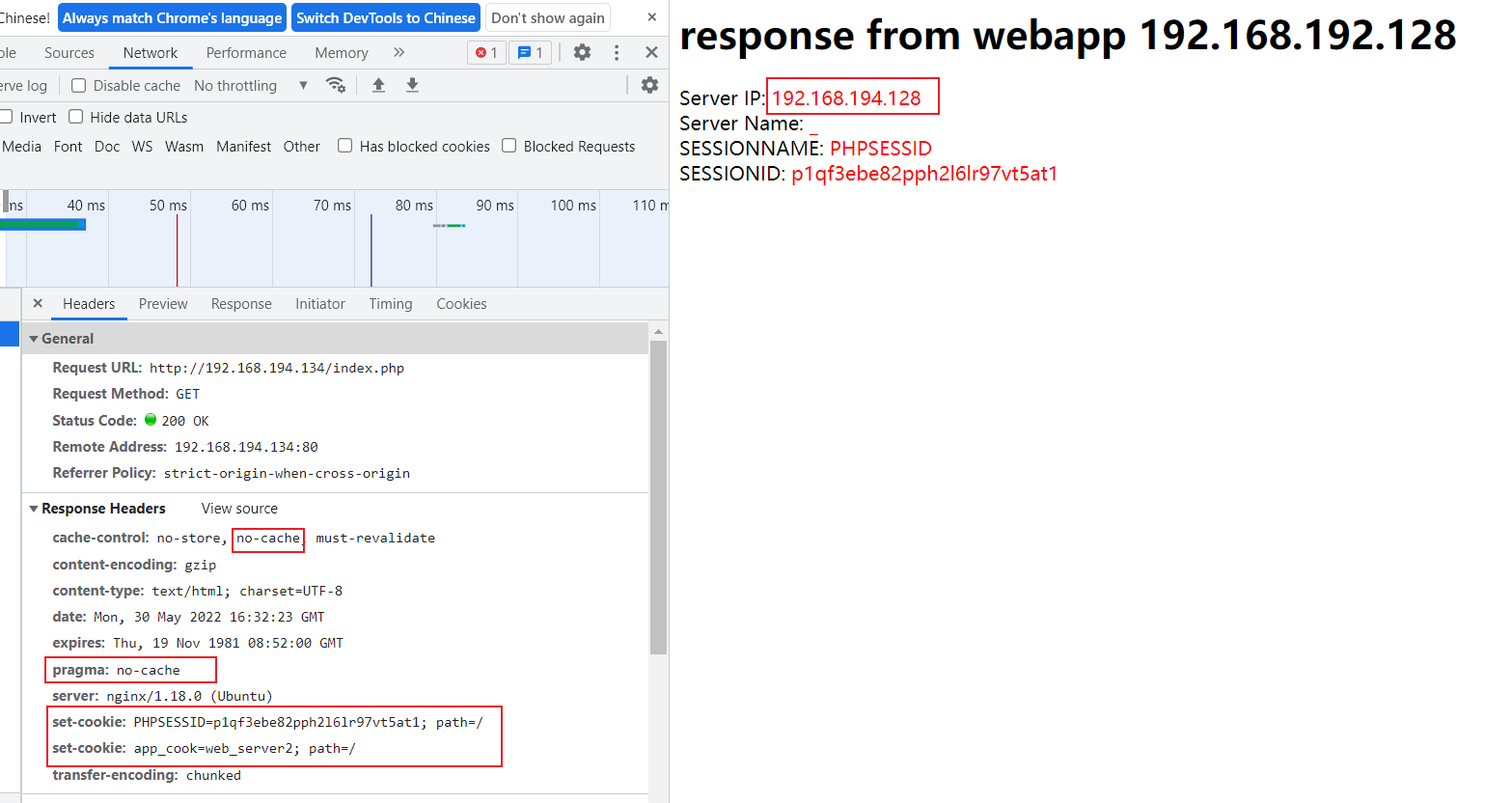Enable the Disable cache checkbox
Viewport: 1512px width, 803px height.
(79, 85)
